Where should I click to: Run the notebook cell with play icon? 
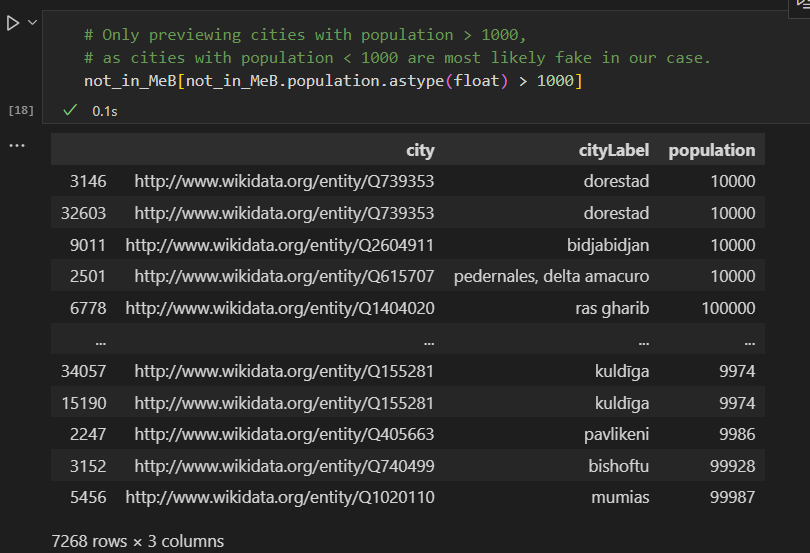[13, 23]
